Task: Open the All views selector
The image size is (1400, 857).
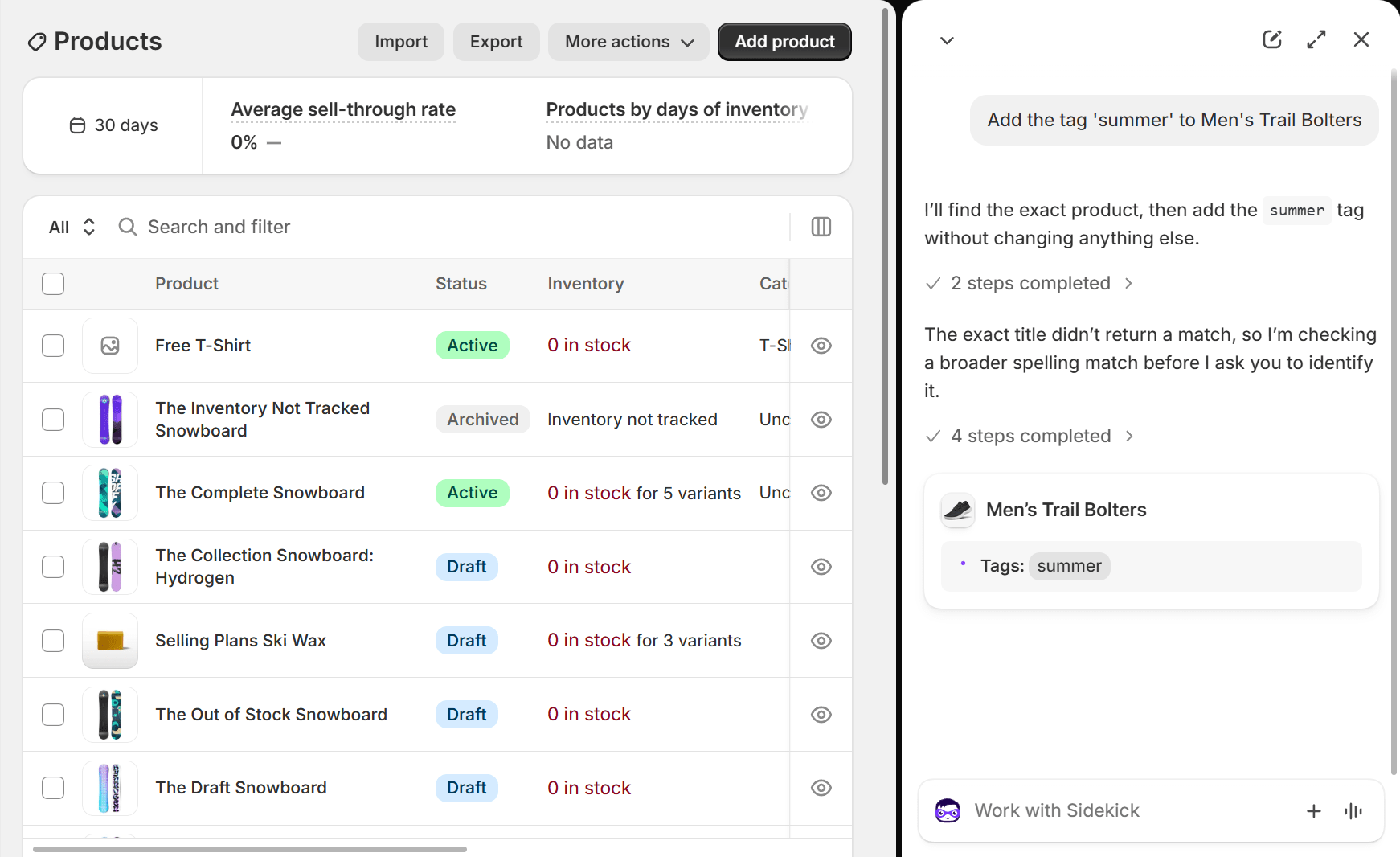Action: 72,227
